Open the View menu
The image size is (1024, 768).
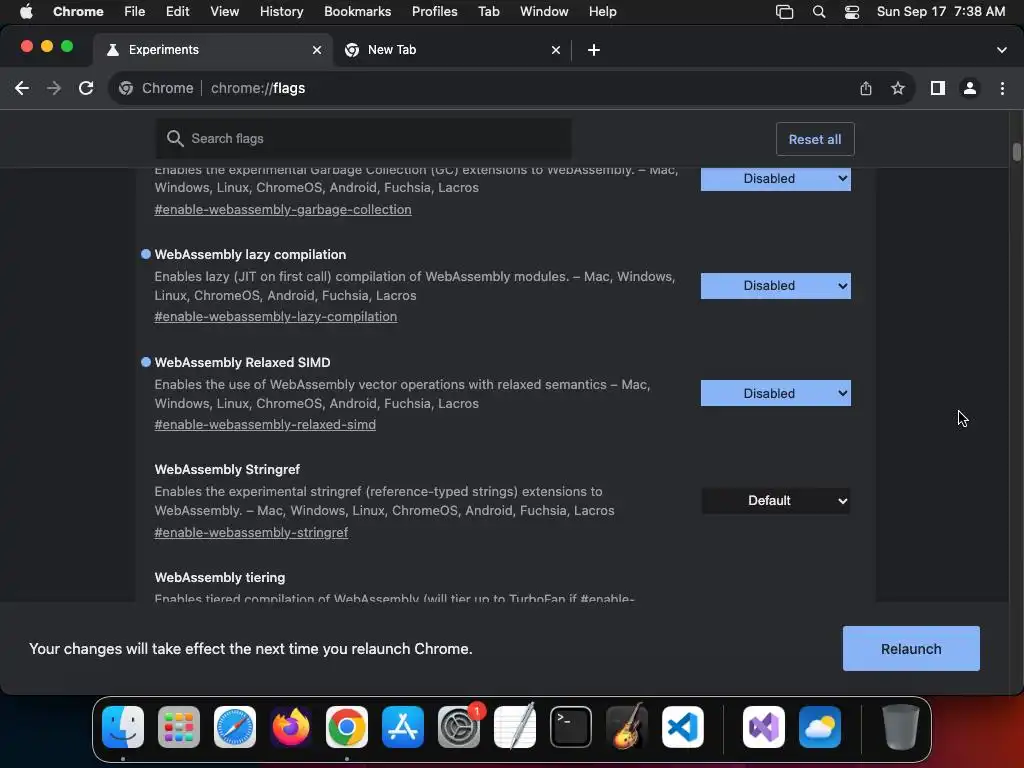224,12
